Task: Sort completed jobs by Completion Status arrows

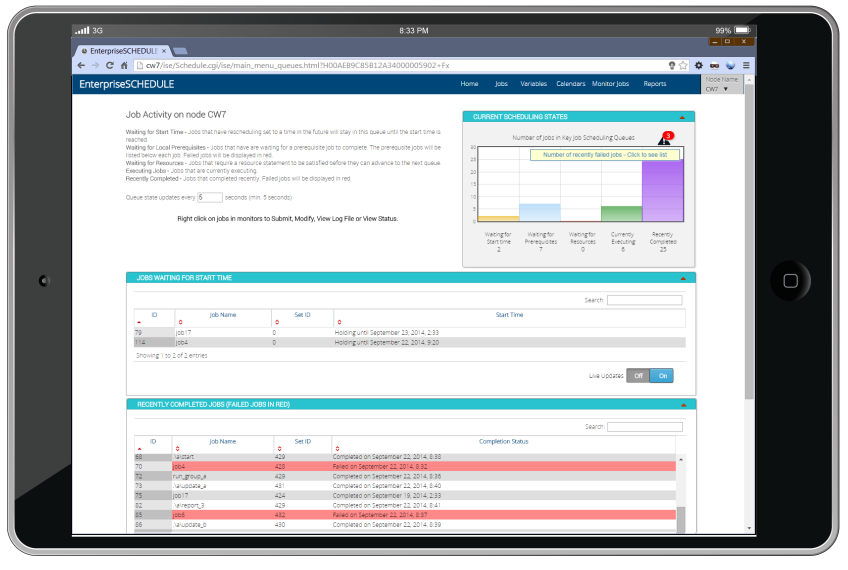Action: coord(337,449)
